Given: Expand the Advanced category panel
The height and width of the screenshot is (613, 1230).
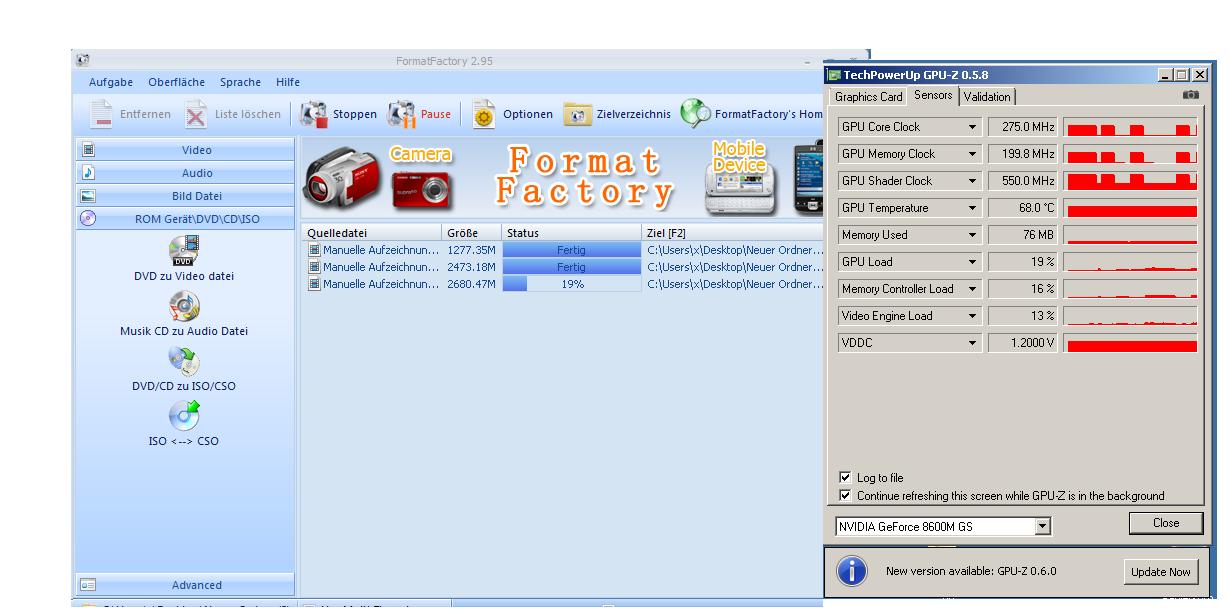Looking at the screenshot, I should (x=185, y=585).
